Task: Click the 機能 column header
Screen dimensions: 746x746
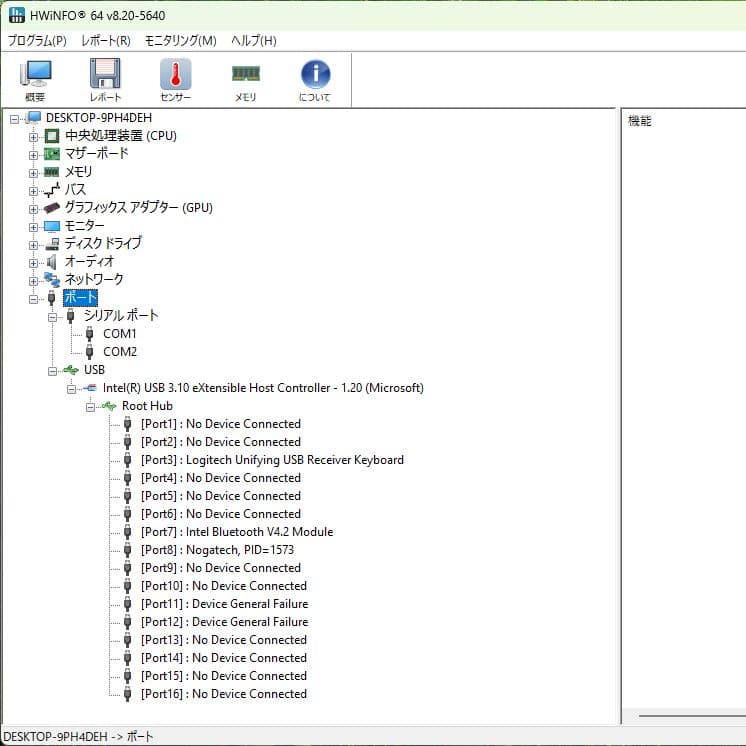Action: coord(640,121)
